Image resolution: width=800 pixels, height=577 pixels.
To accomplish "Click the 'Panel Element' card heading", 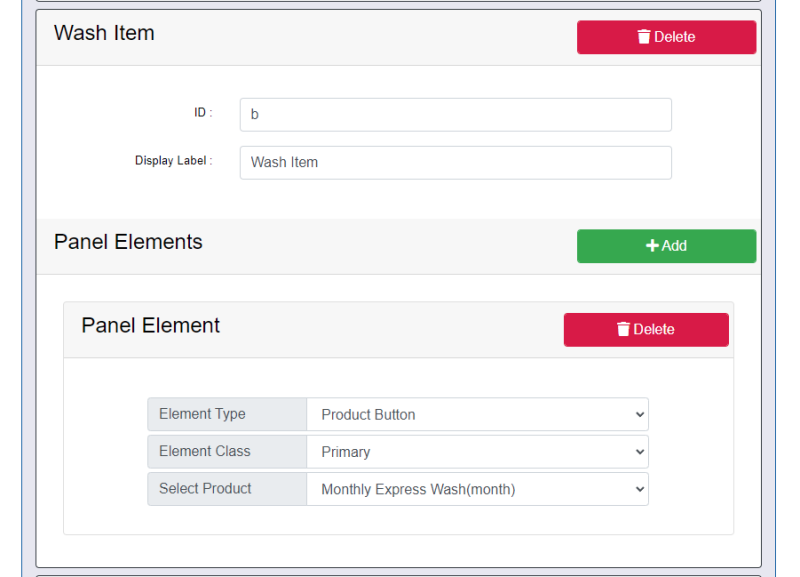I will pyautogui.click(x=151, y=326).
